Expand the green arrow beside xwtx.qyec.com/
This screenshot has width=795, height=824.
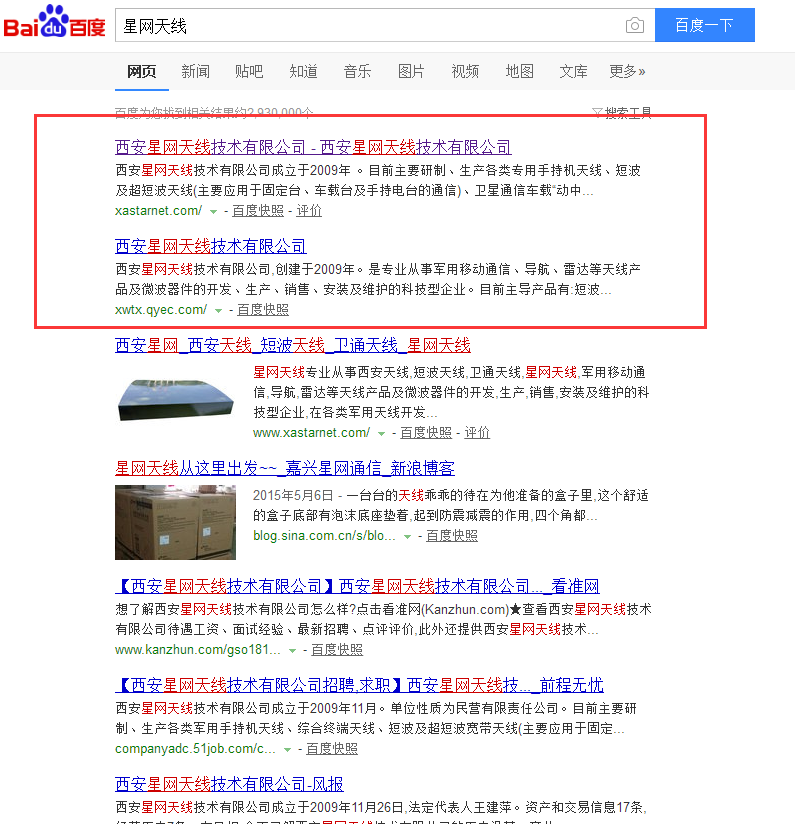click(x=218, y=311)
